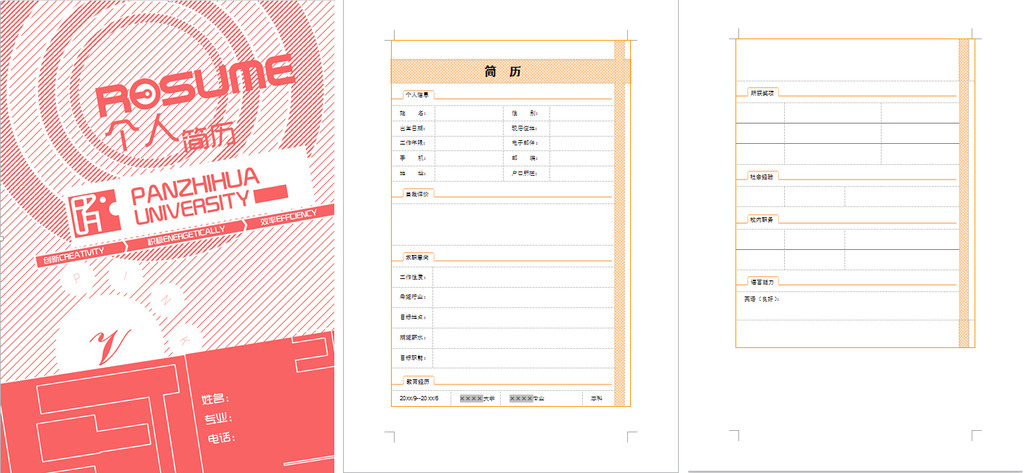This screenshot has width=1024, height=473.
Task: Click the 'PANZHIHUA' text on the cover banner
Action: point(195,188)
